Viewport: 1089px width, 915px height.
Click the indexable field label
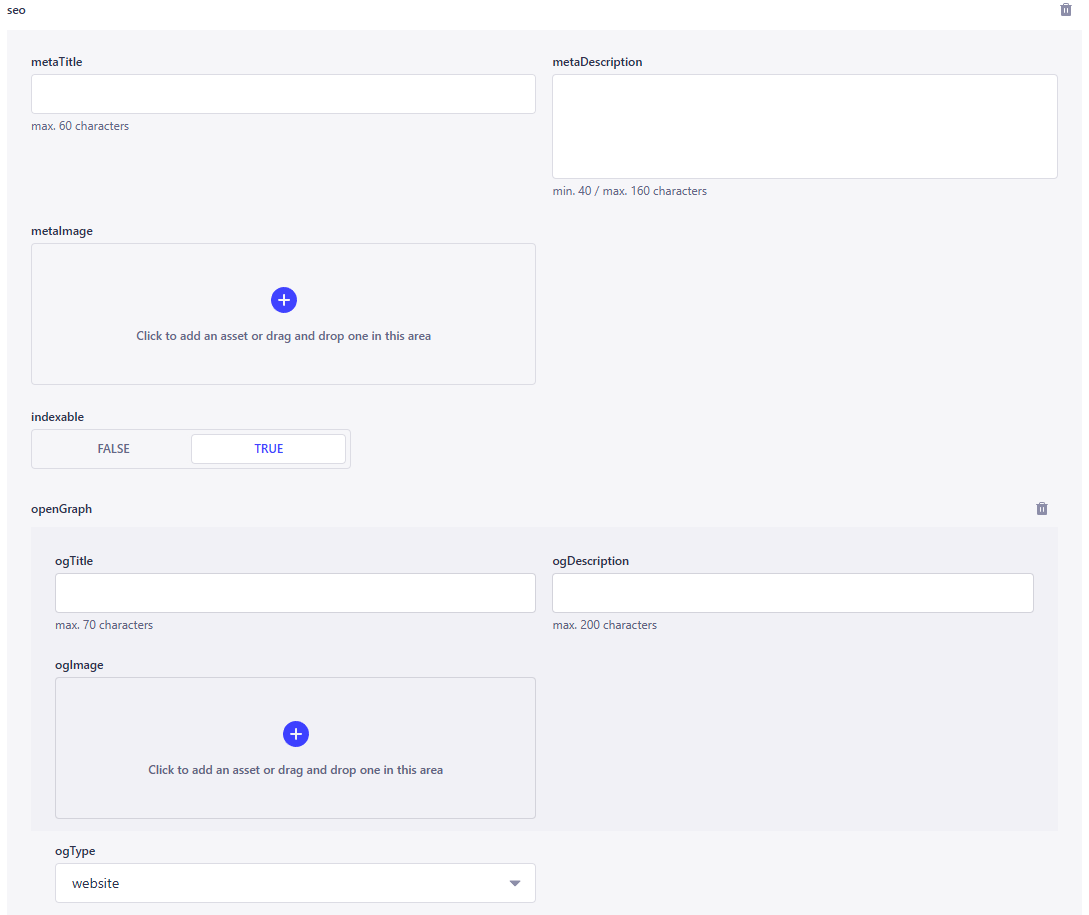tap(55, 417)
